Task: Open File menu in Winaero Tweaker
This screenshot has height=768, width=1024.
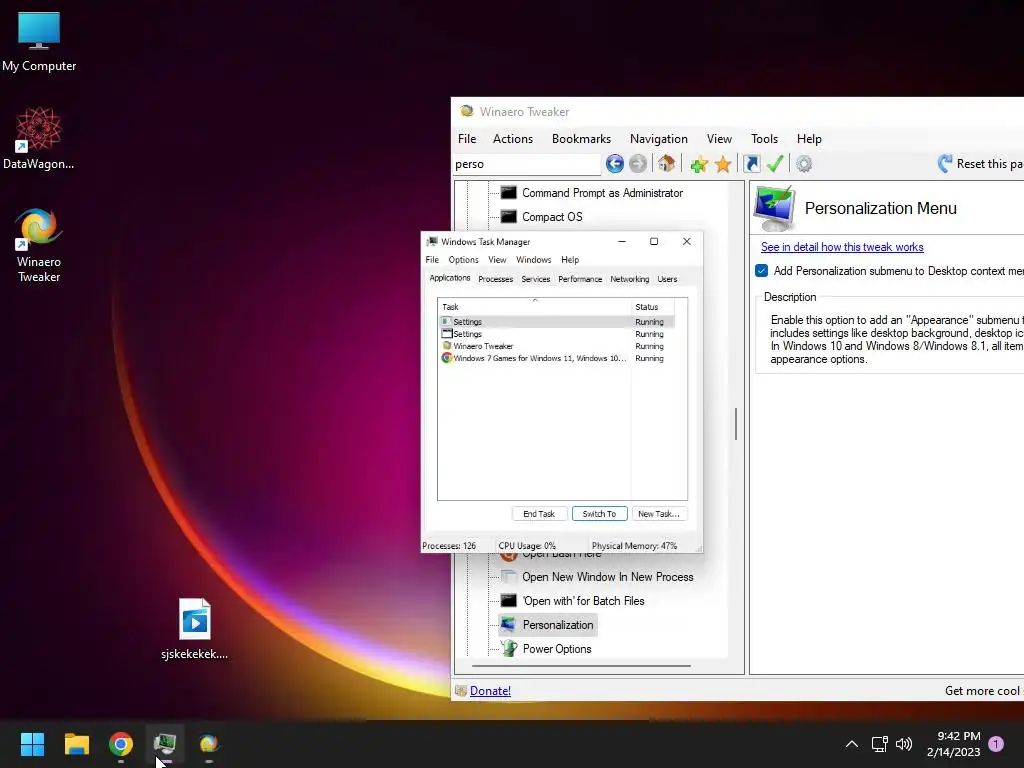Action: tap(467, 138)
